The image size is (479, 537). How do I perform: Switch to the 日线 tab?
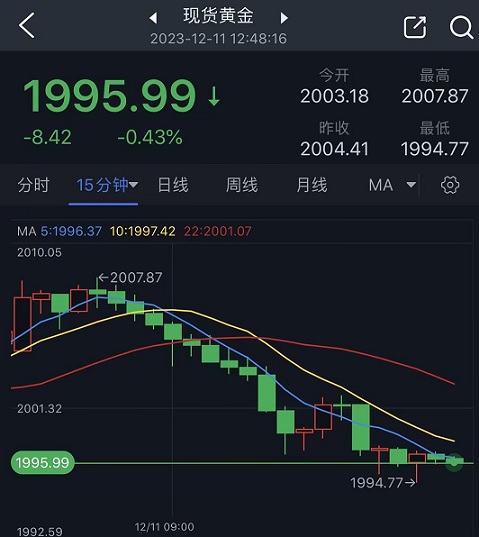173,185
